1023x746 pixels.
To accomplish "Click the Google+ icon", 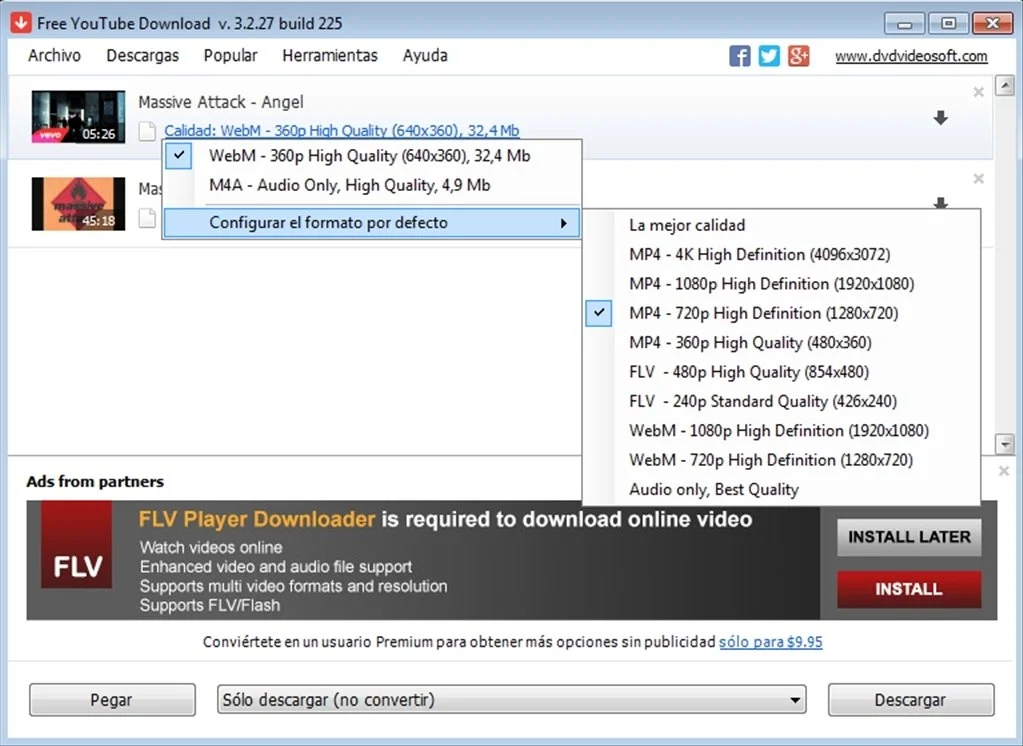I will tap(798, 56).
